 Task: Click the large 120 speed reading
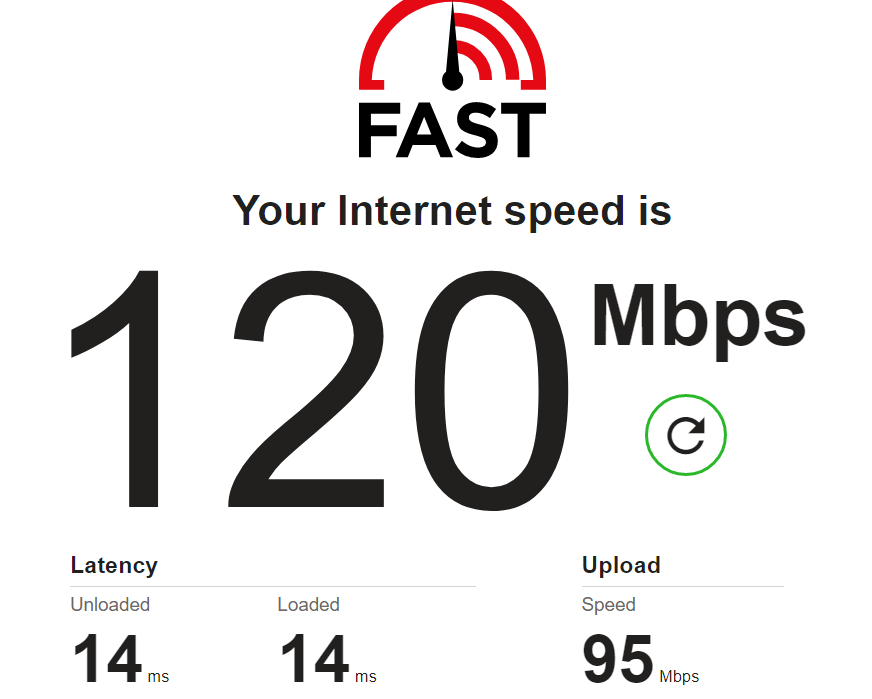(x=320, y=390)
